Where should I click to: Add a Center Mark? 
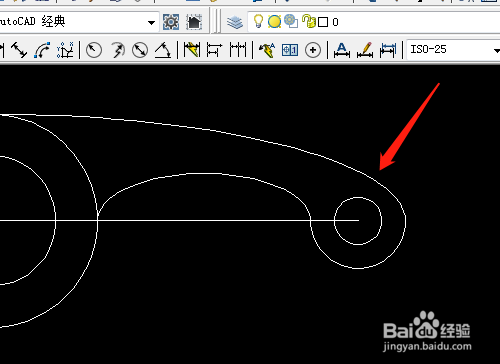point(313,50)
